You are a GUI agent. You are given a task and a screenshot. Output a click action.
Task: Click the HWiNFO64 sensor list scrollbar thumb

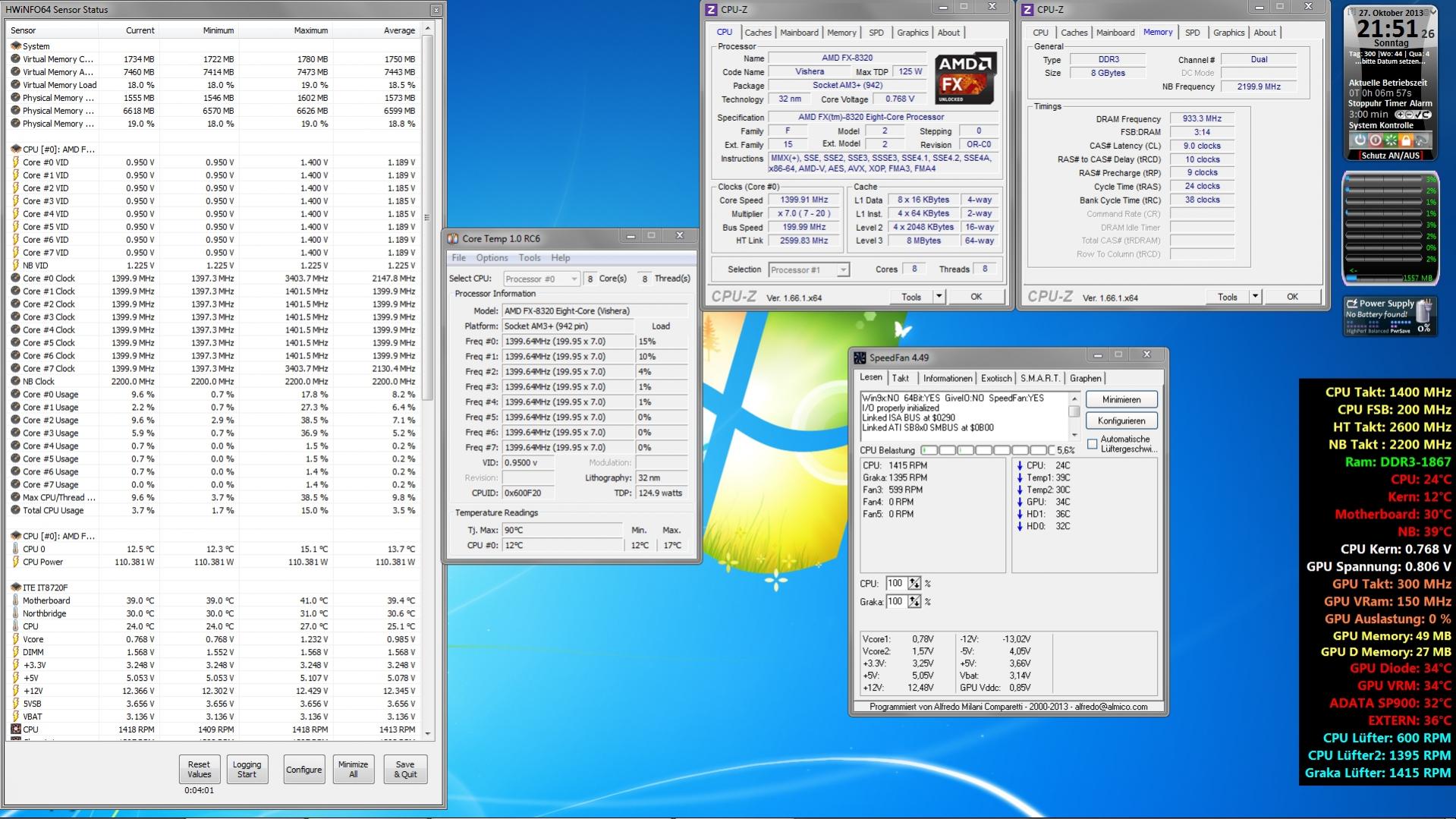[x=428, y=216]
